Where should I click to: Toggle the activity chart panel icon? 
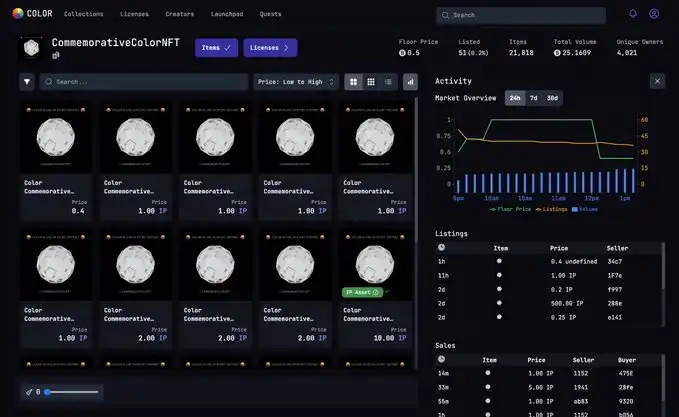point(410,82)
